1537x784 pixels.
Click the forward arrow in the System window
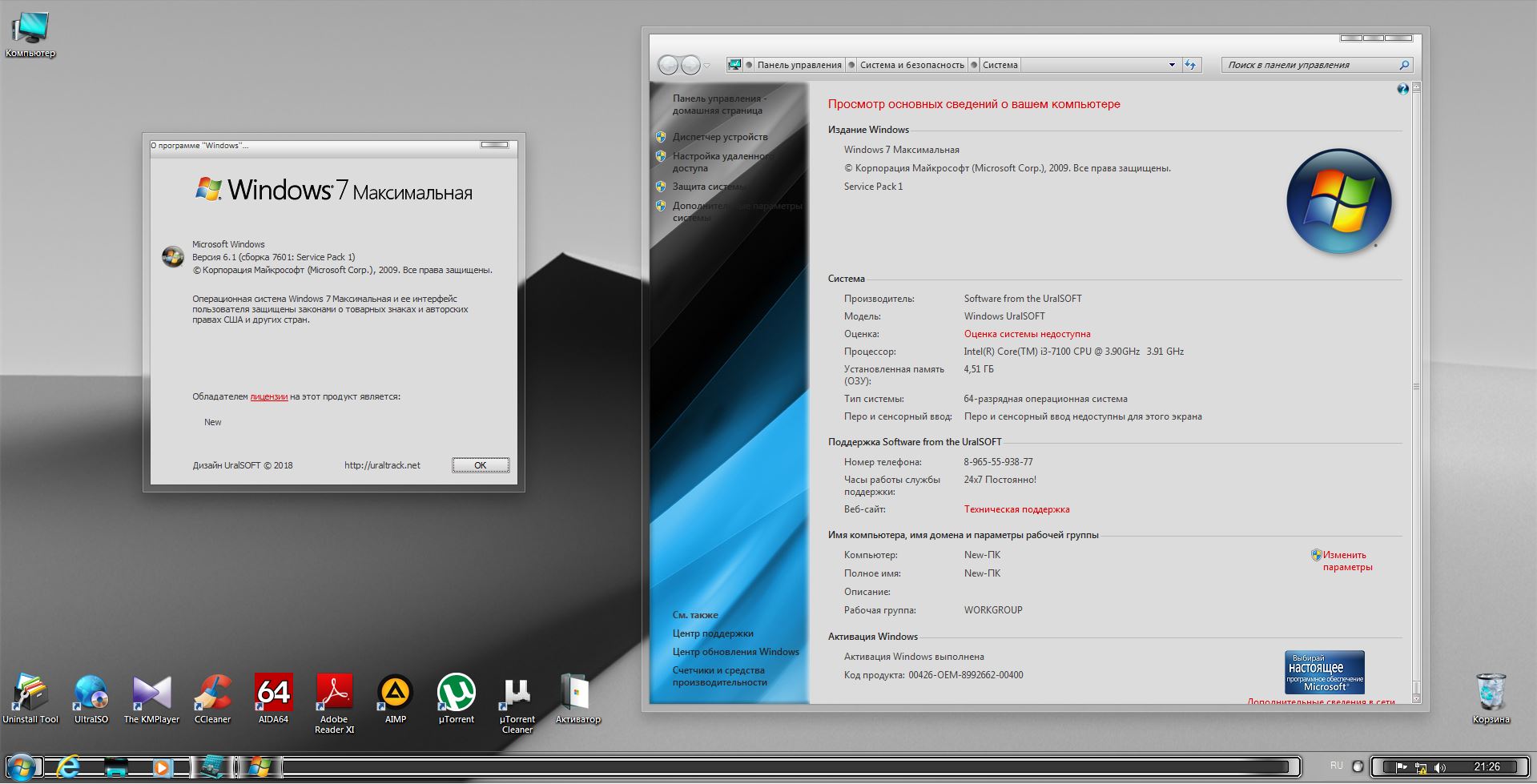pyautogui.click(x=690, y=65)
